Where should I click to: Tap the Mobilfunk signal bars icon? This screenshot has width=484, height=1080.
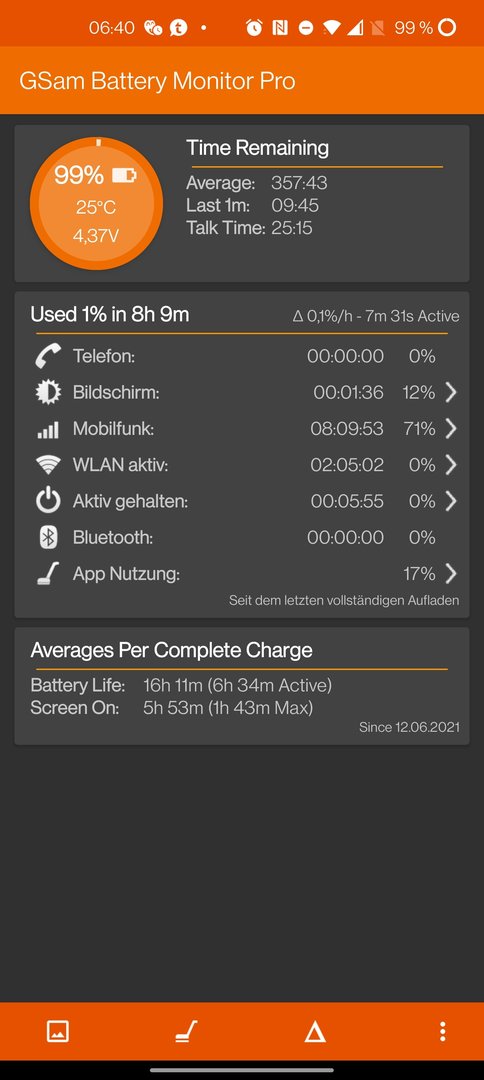tap(48, 430)
